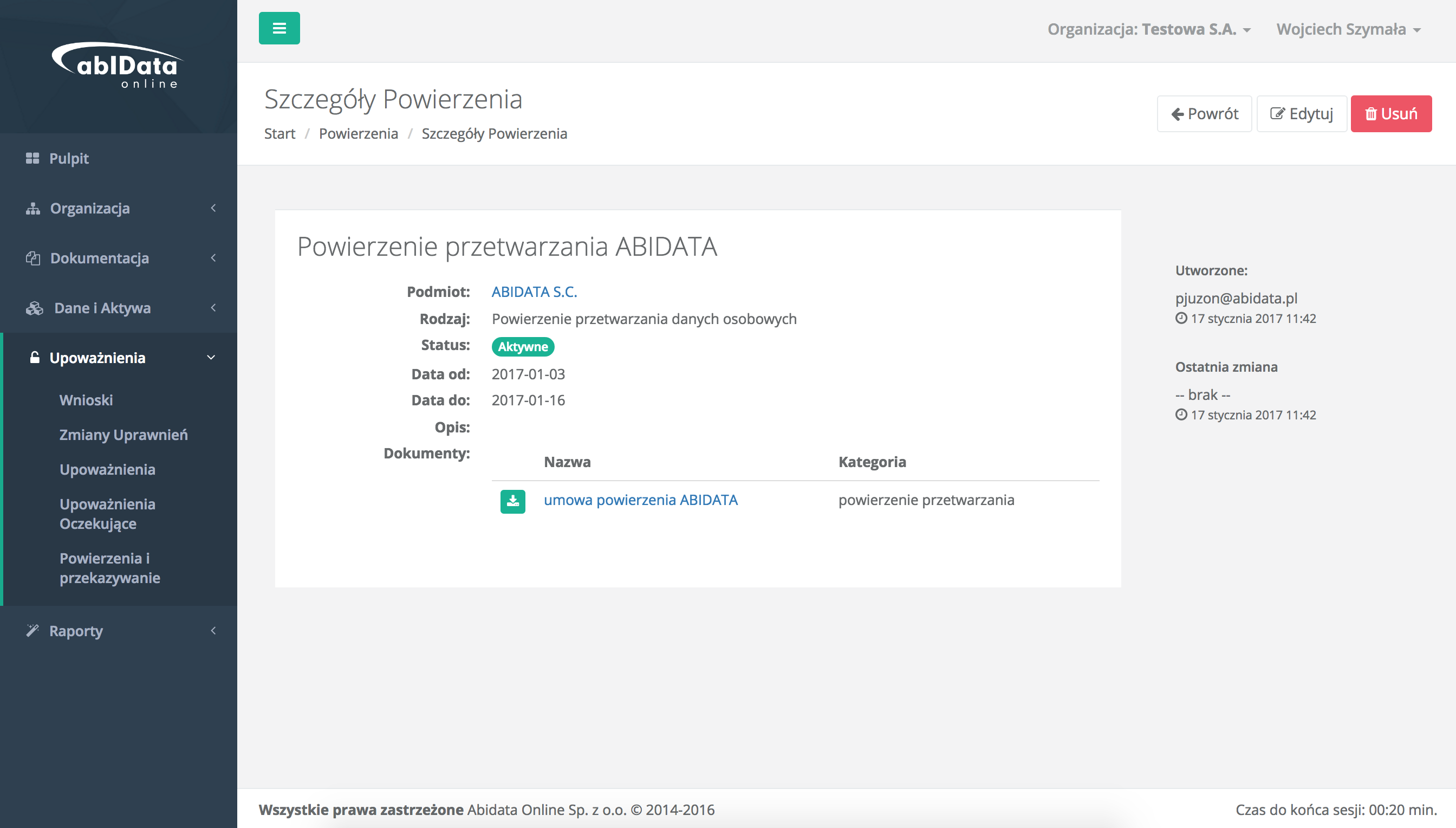Click the session timer text in footer
1456x828 pixels.
(1336, 810)
